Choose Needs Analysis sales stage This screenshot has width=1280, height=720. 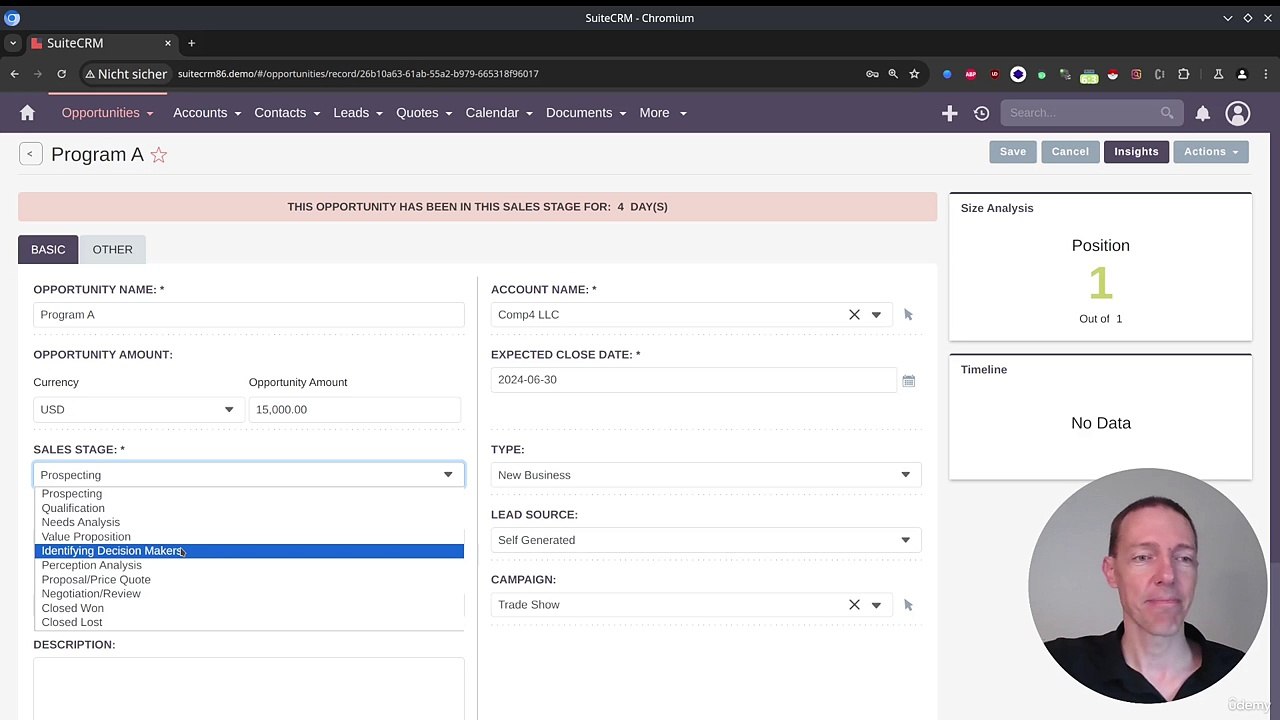[x=249, y=522]
